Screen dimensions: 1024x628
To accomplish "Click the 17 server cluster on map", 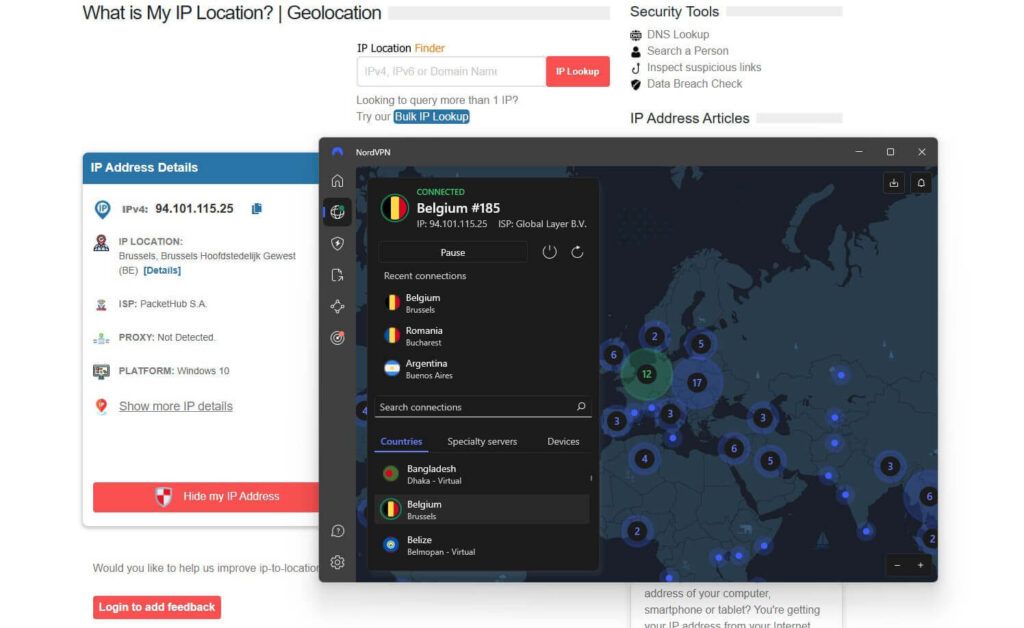I will point(697,383).
